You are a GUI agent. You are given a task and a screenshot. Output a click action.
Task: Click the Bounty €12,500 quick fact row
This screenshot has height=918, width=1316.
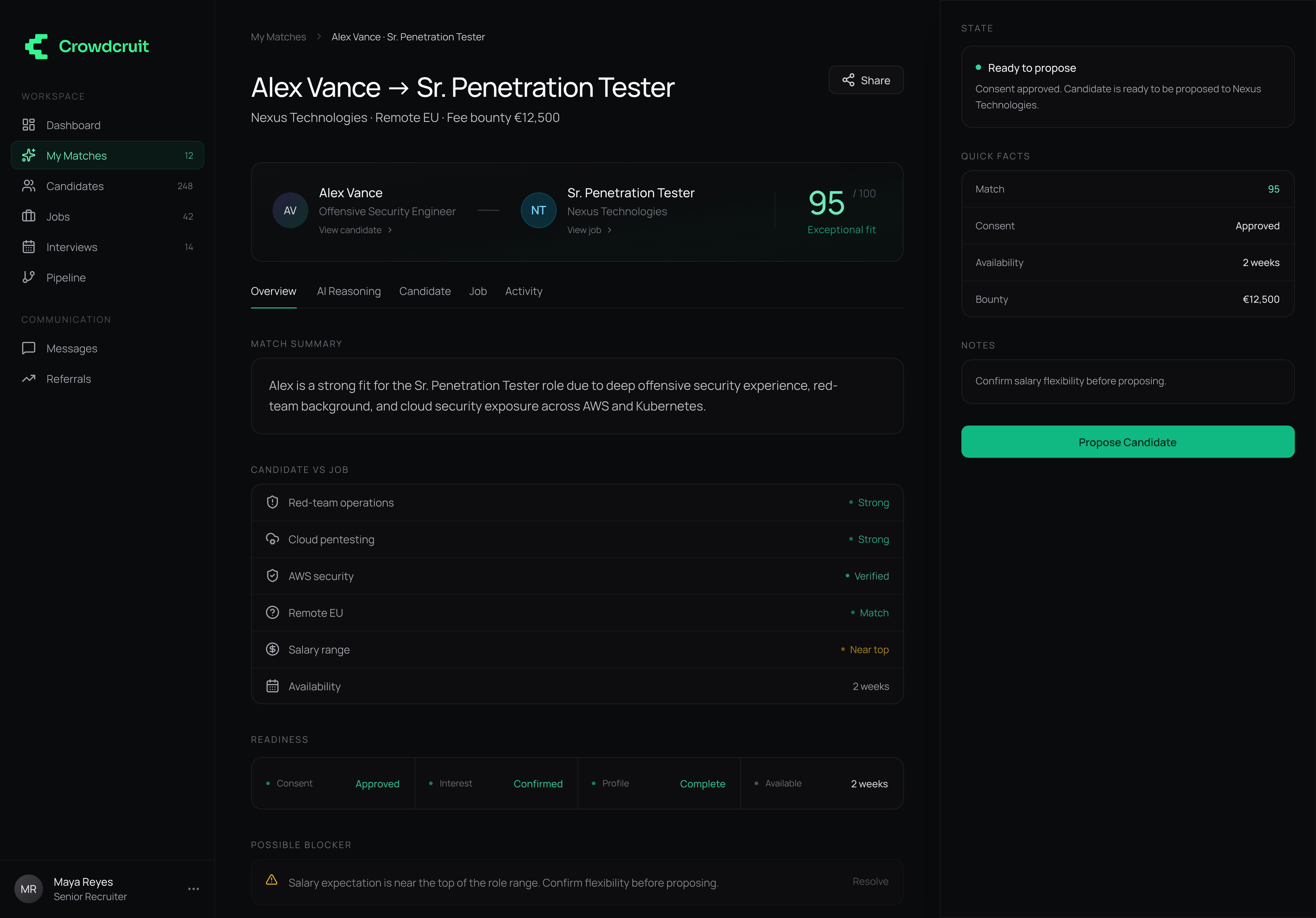tap(1127, 299)
